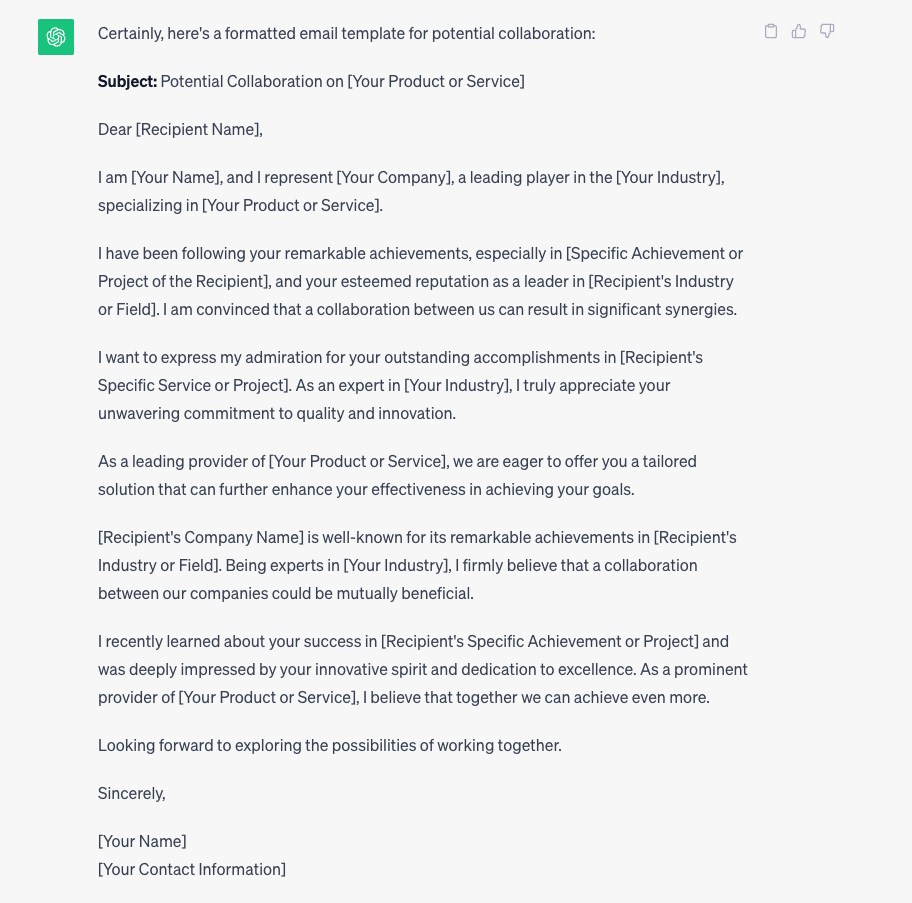Click the bold "Subject:" label
Screen dimensions: 912x903
(x=127, y=81)
